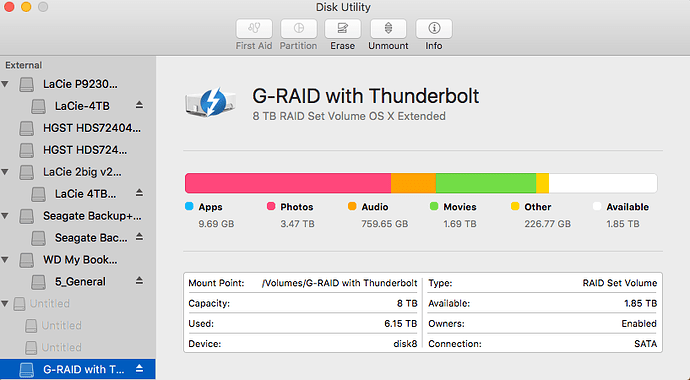
Task: Collapse the Seagate Backup+ disk group
Action: click(x=5, y=216)
